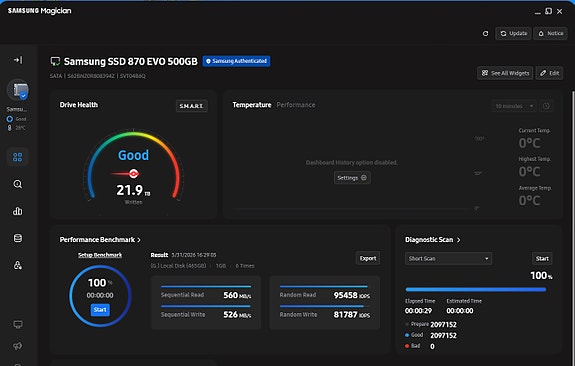Click the Current Temp. 0°C reading
Screen dimensions: 575x366
point(529,143)
